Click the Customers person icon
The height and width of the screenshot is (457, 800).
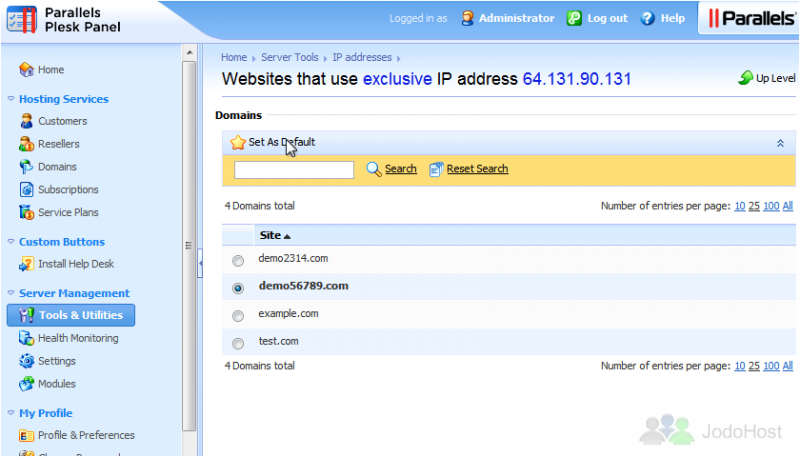27,121
